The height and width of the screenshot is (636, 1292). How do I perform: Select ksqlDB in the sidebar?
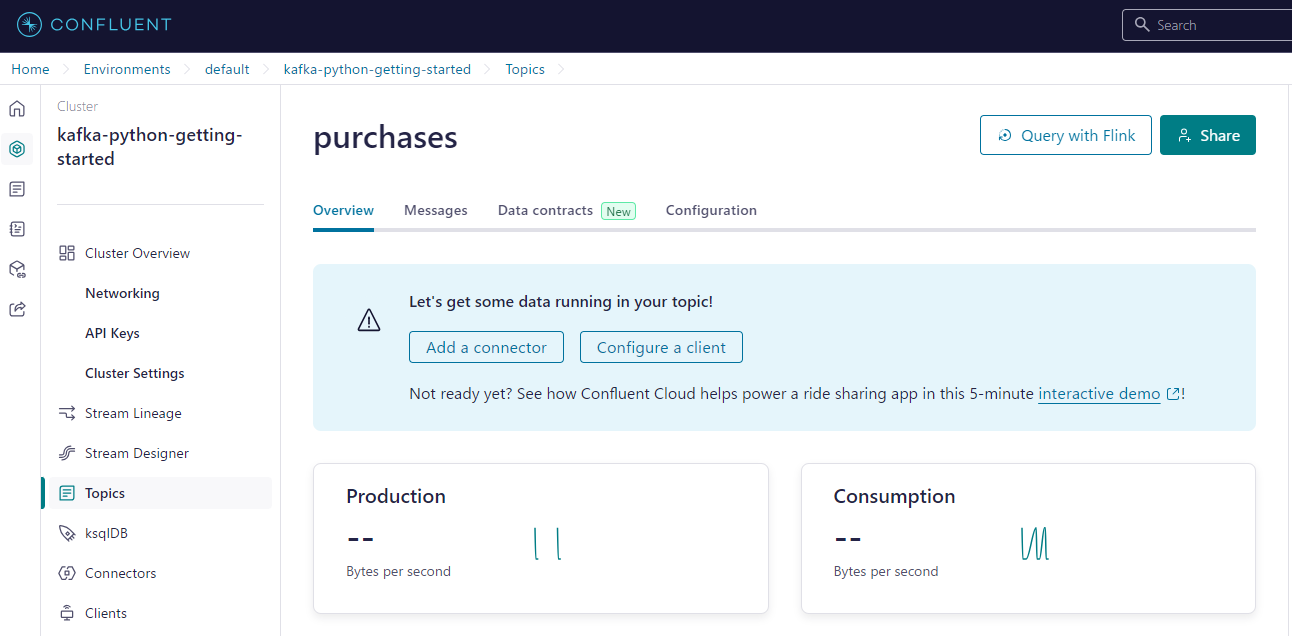[106, 533]
